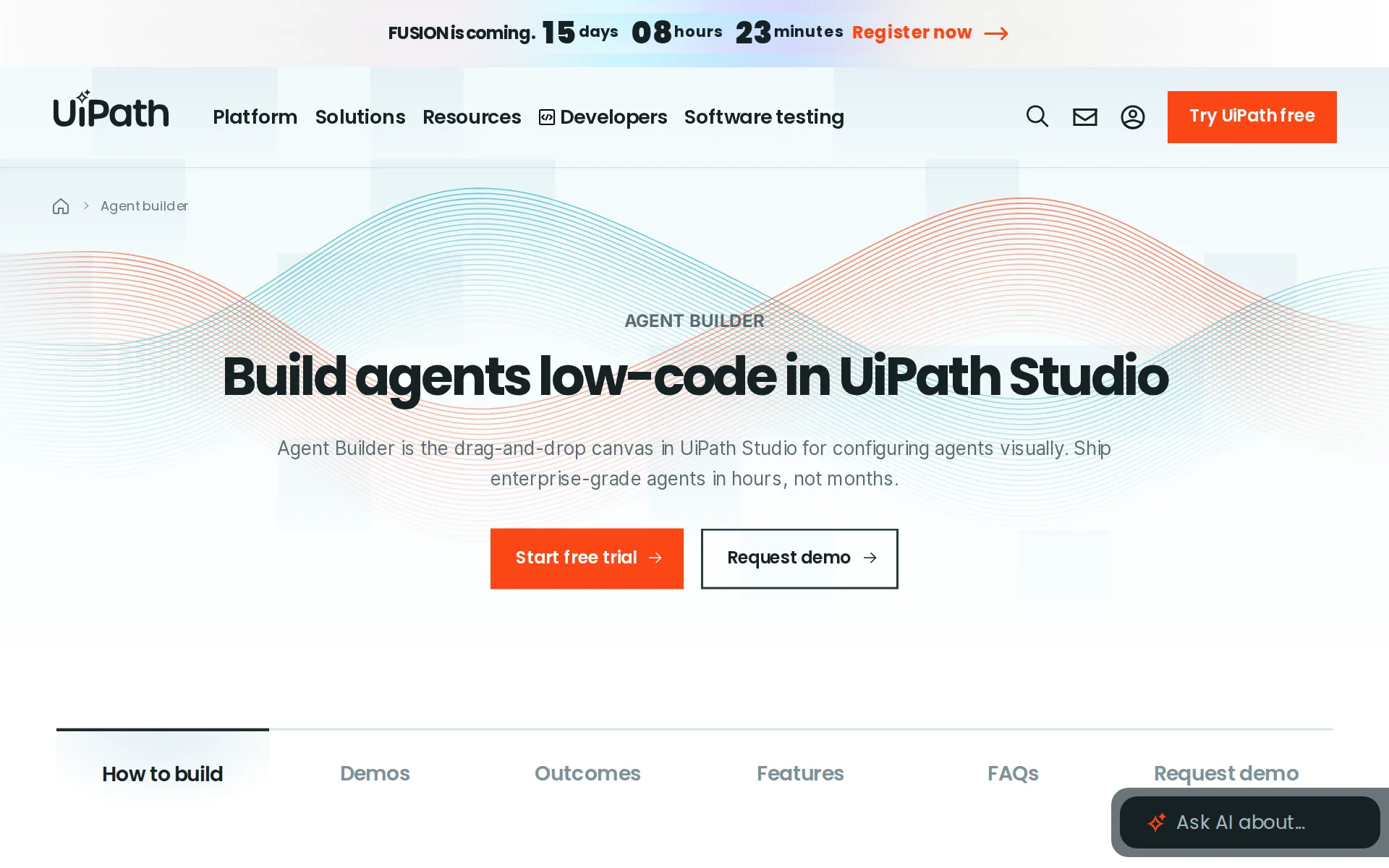The image size is (1389, 868).
Task: Open the user account icon
Action: [1133, 117]
